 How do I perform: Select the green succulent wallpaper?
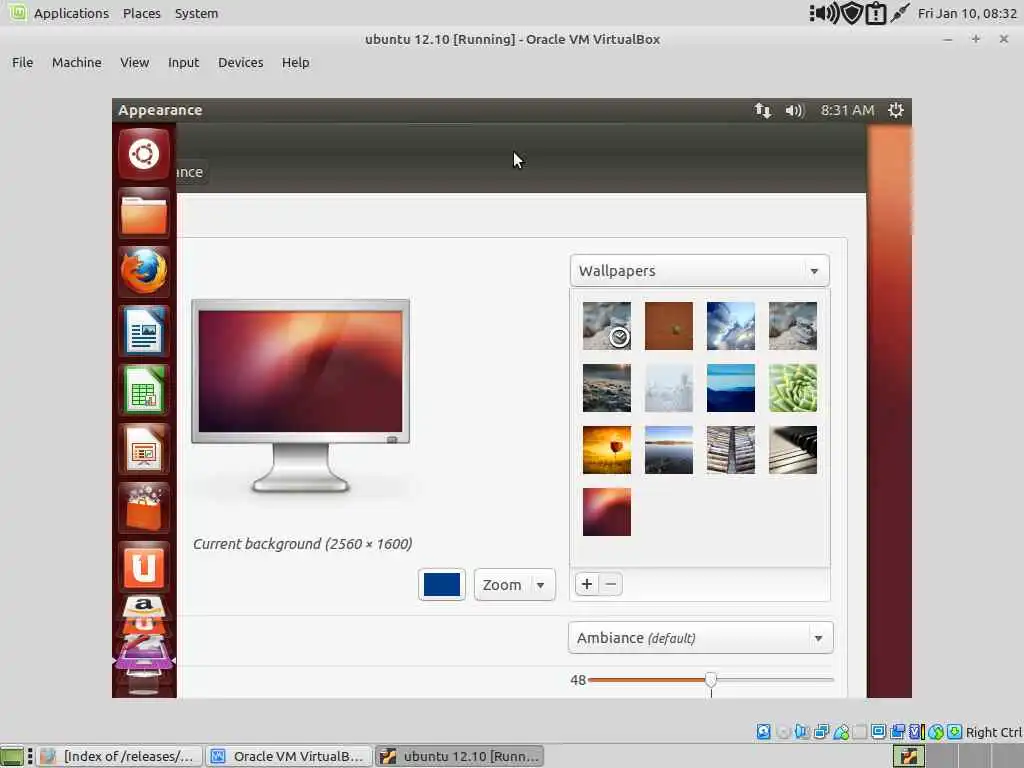coord(793,388)
